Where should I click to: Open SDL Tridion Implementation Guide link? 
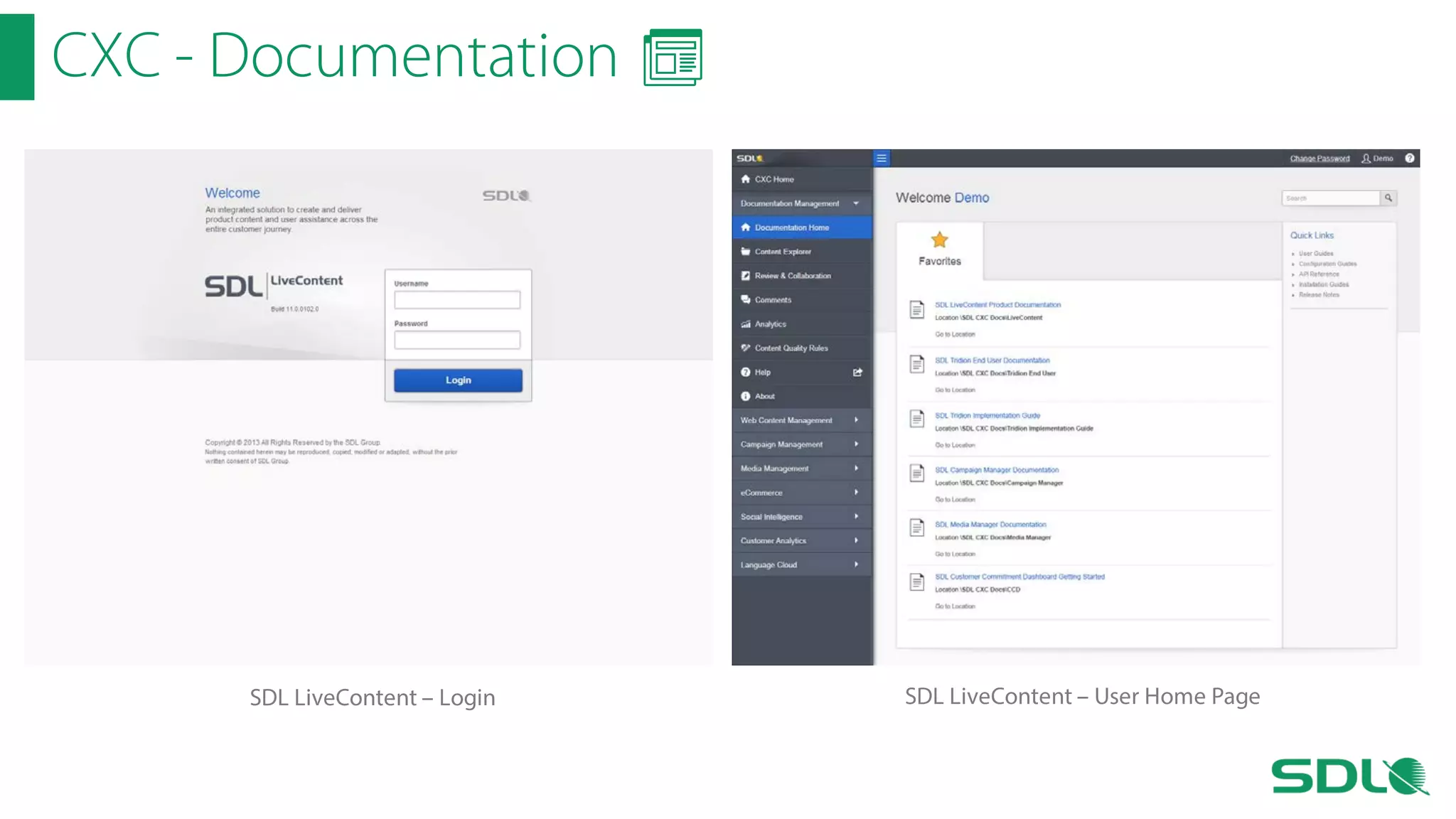(x=987, y=416)
